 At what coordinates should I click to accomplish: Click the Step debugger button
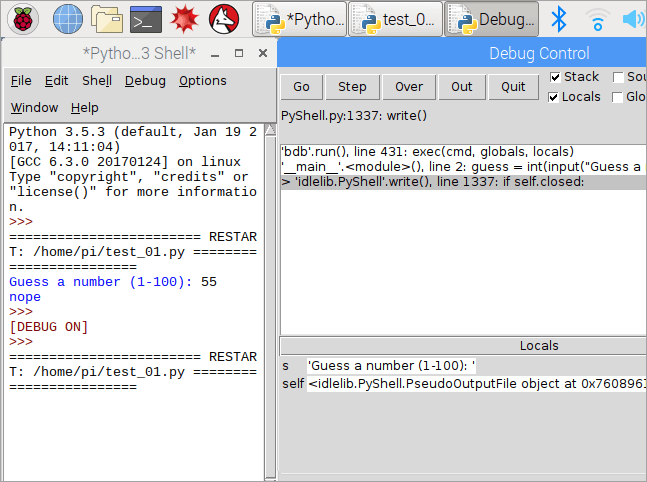click(x=352, y=87)
